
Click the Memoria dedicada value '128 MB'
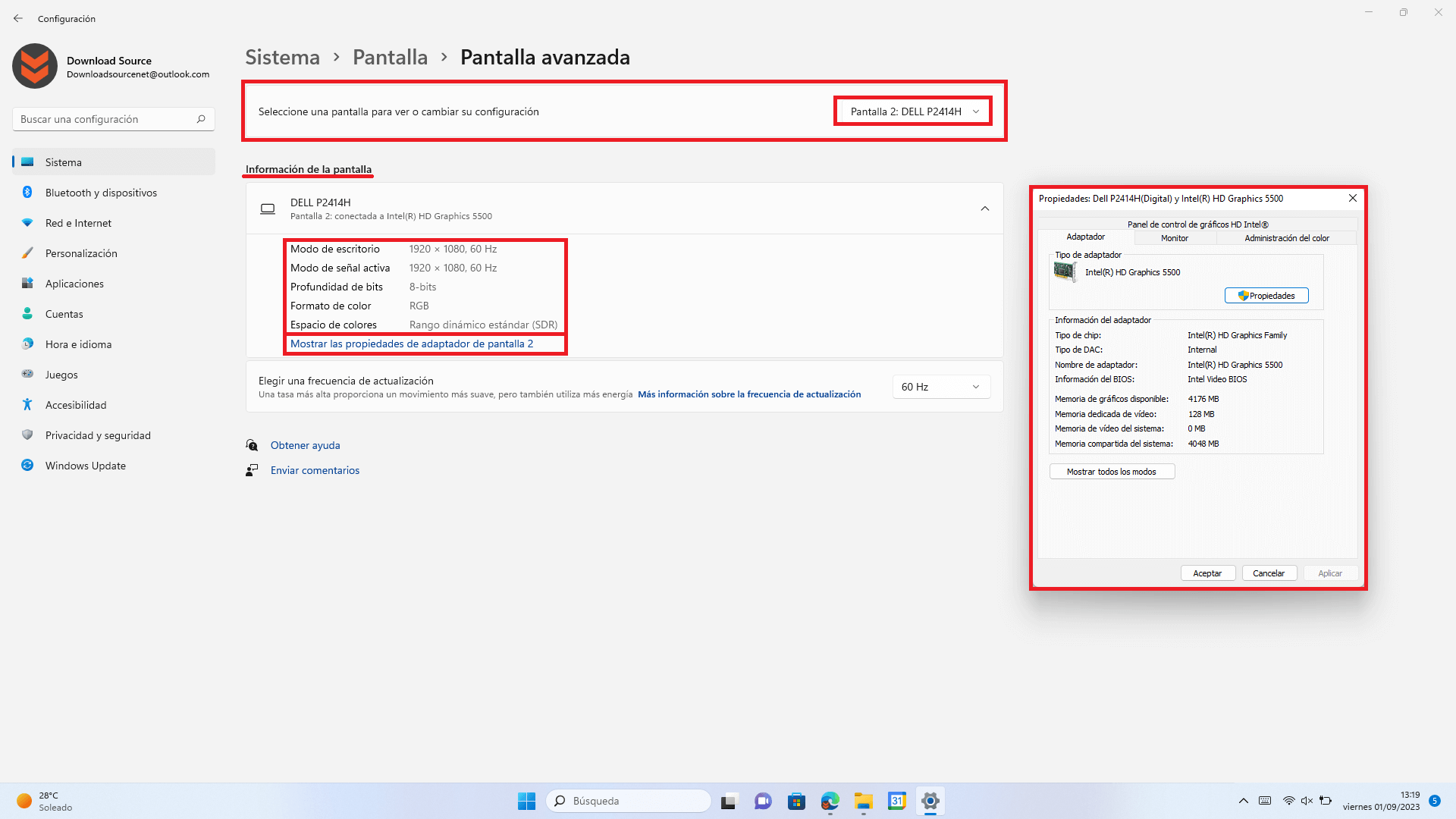(x=1201, y=414)
